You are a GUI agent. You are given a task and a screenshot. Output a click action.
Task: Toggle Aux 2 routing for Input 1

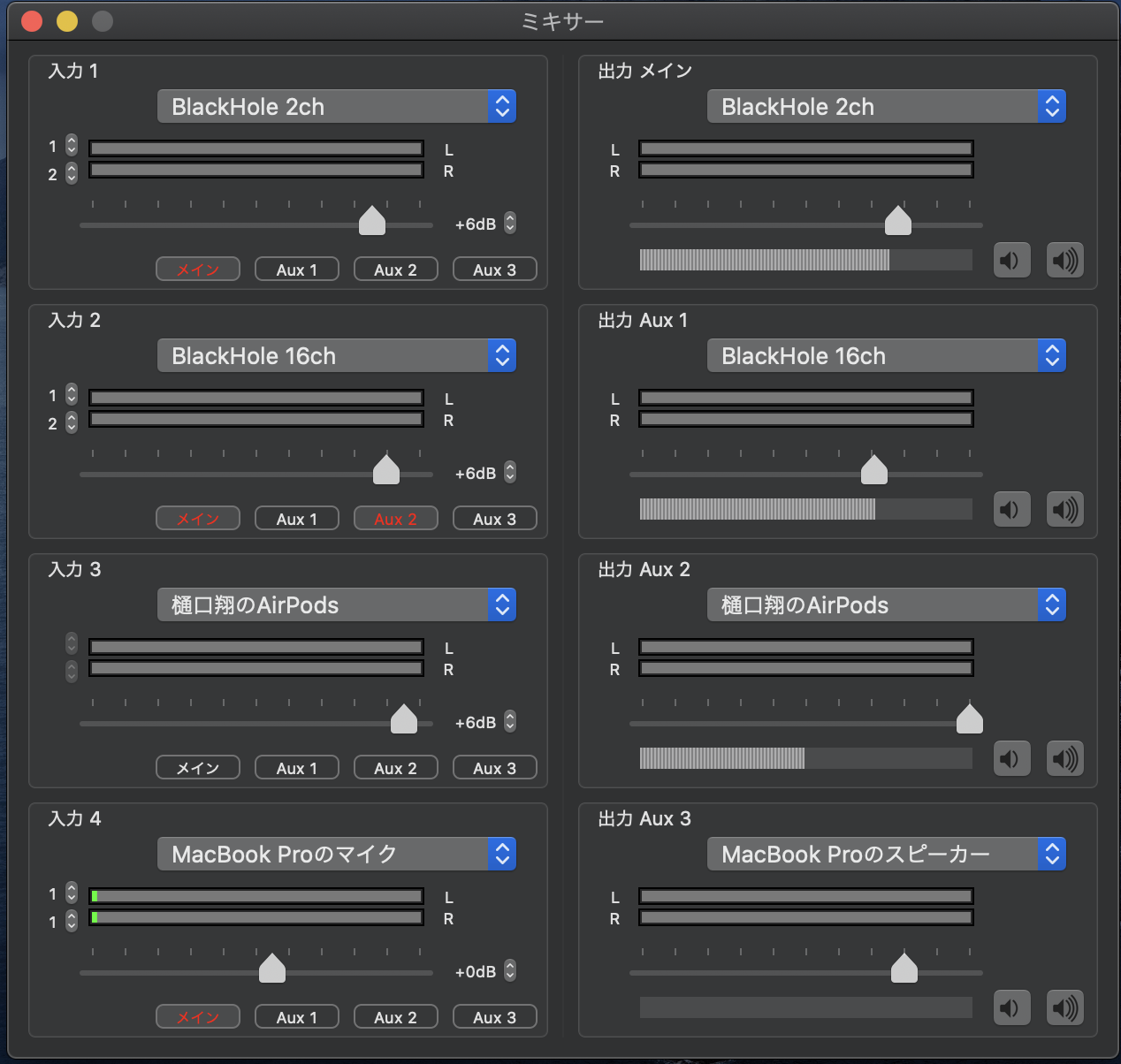pos(396,270)
